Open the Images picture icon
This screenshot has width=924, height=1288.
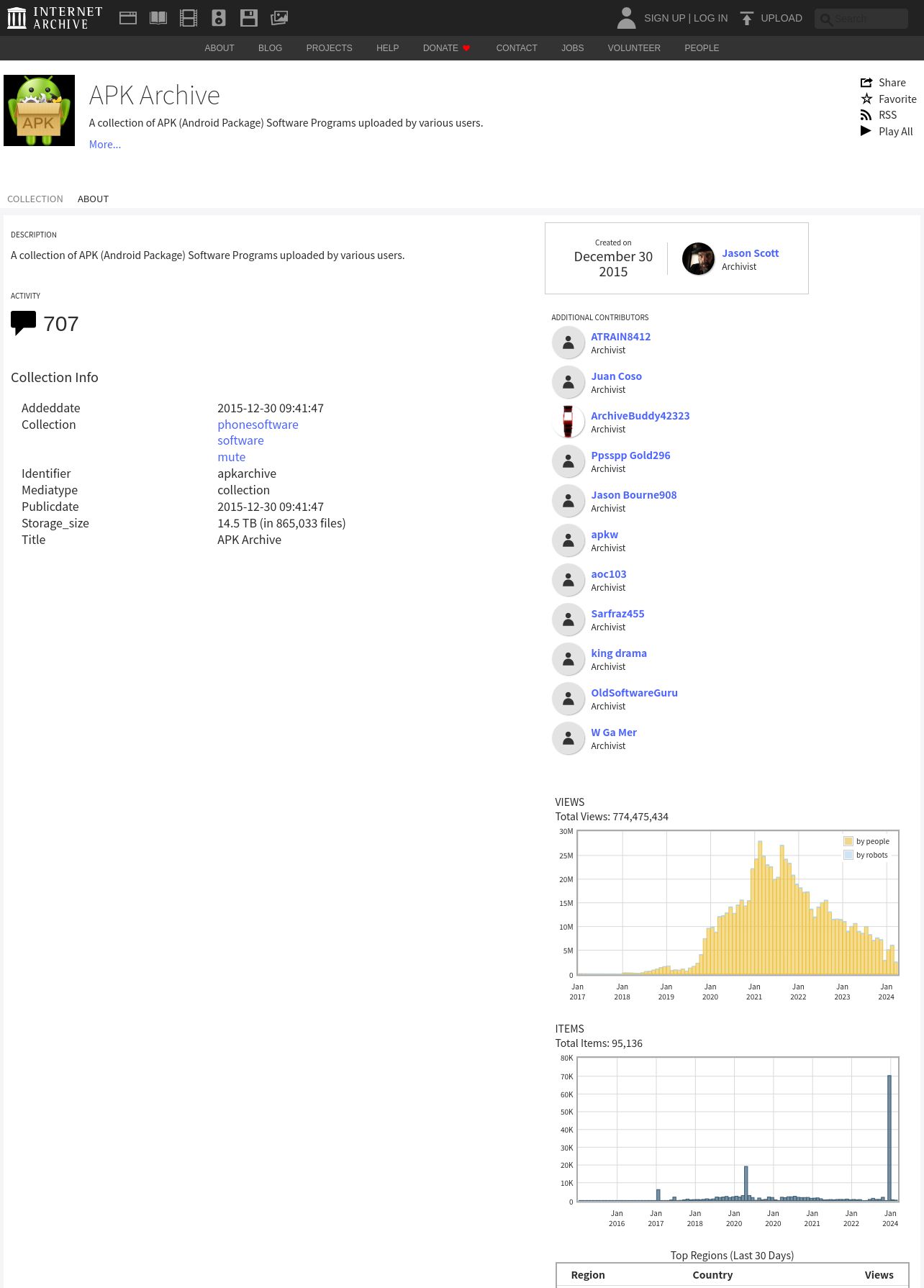click(x=279, y=18)
